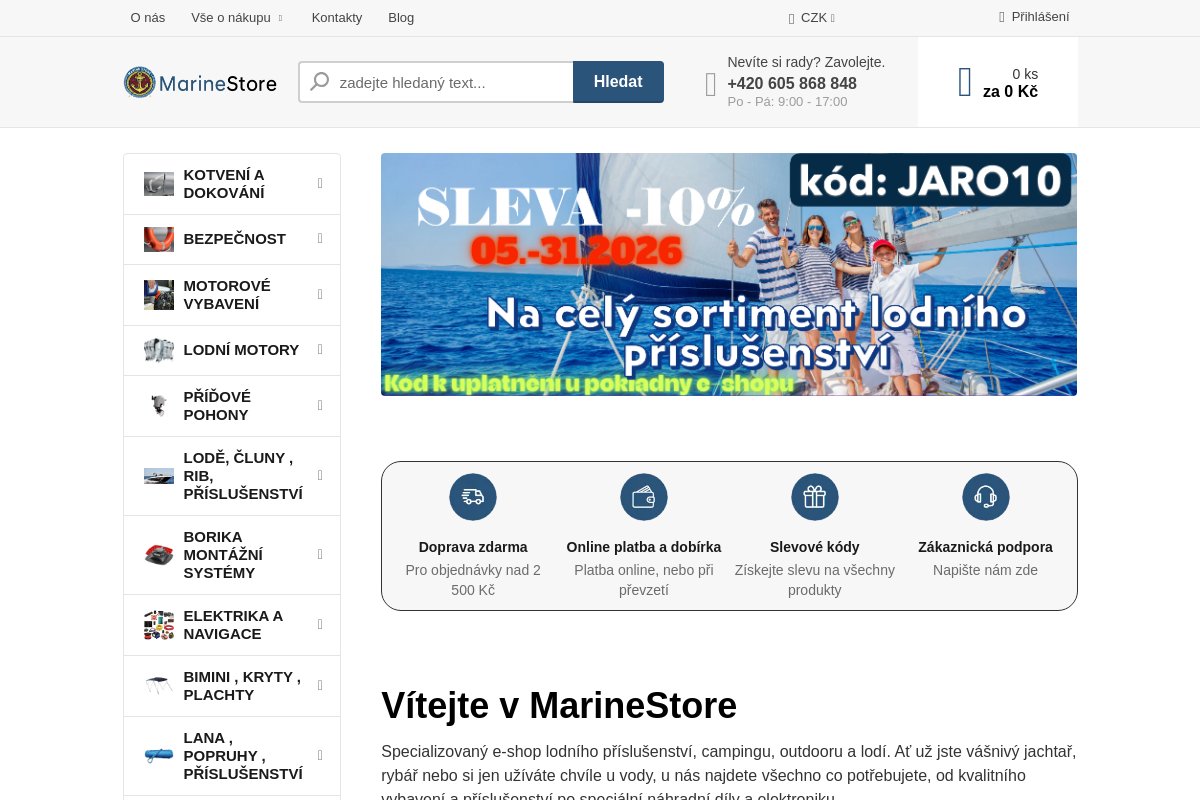Expand Kotvení a dokování submenu arrow
The height and width of the screenshot is (800, 1200).
320,183
